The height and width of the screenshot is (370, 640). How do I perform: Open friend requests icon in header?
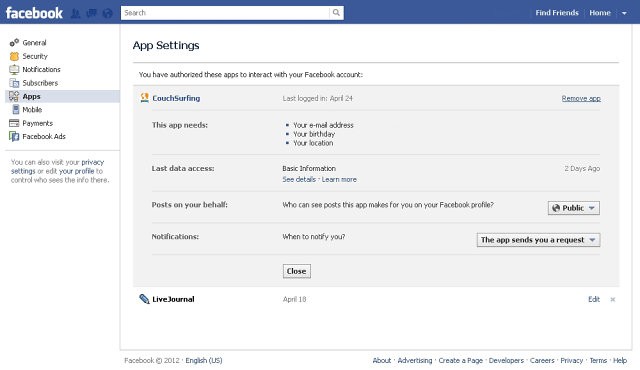76,13
